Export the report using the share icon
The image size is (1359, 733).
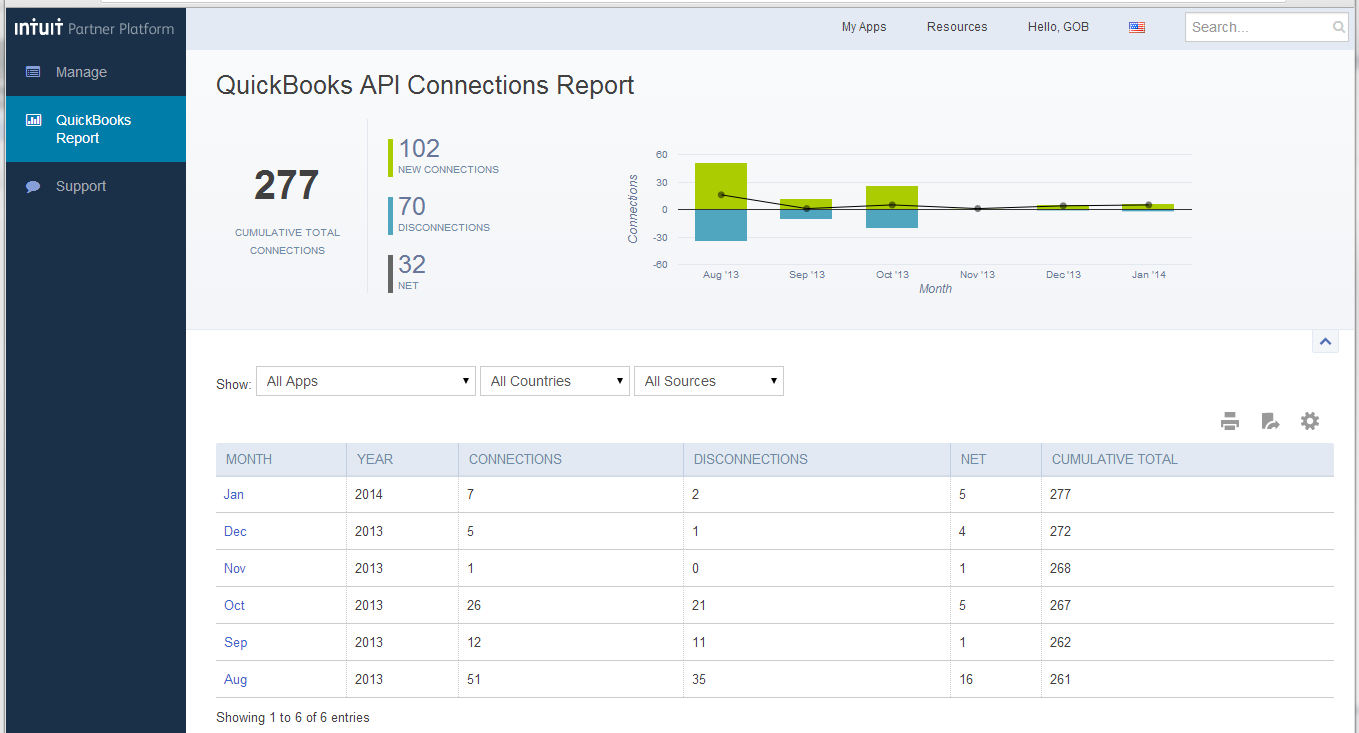tap(1270, 421)
